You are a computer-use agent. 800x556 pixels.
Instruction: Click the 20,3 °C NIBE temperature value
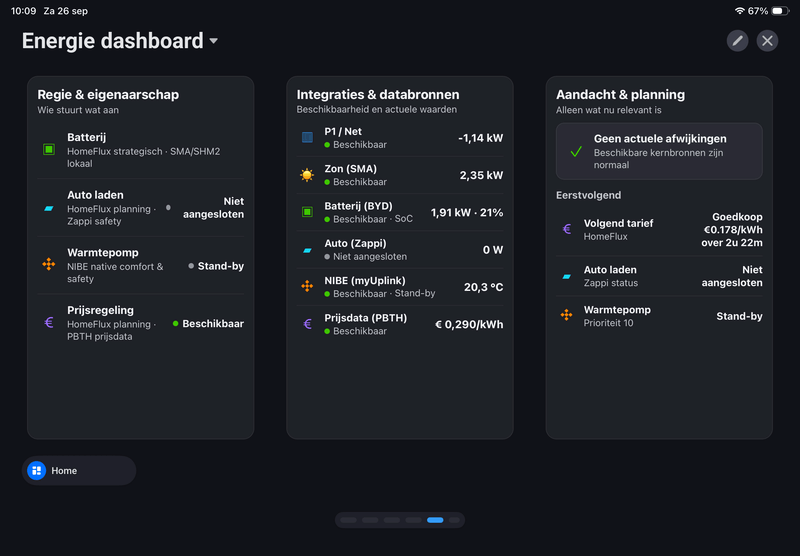pyautogui.click(x=484, y=287)
